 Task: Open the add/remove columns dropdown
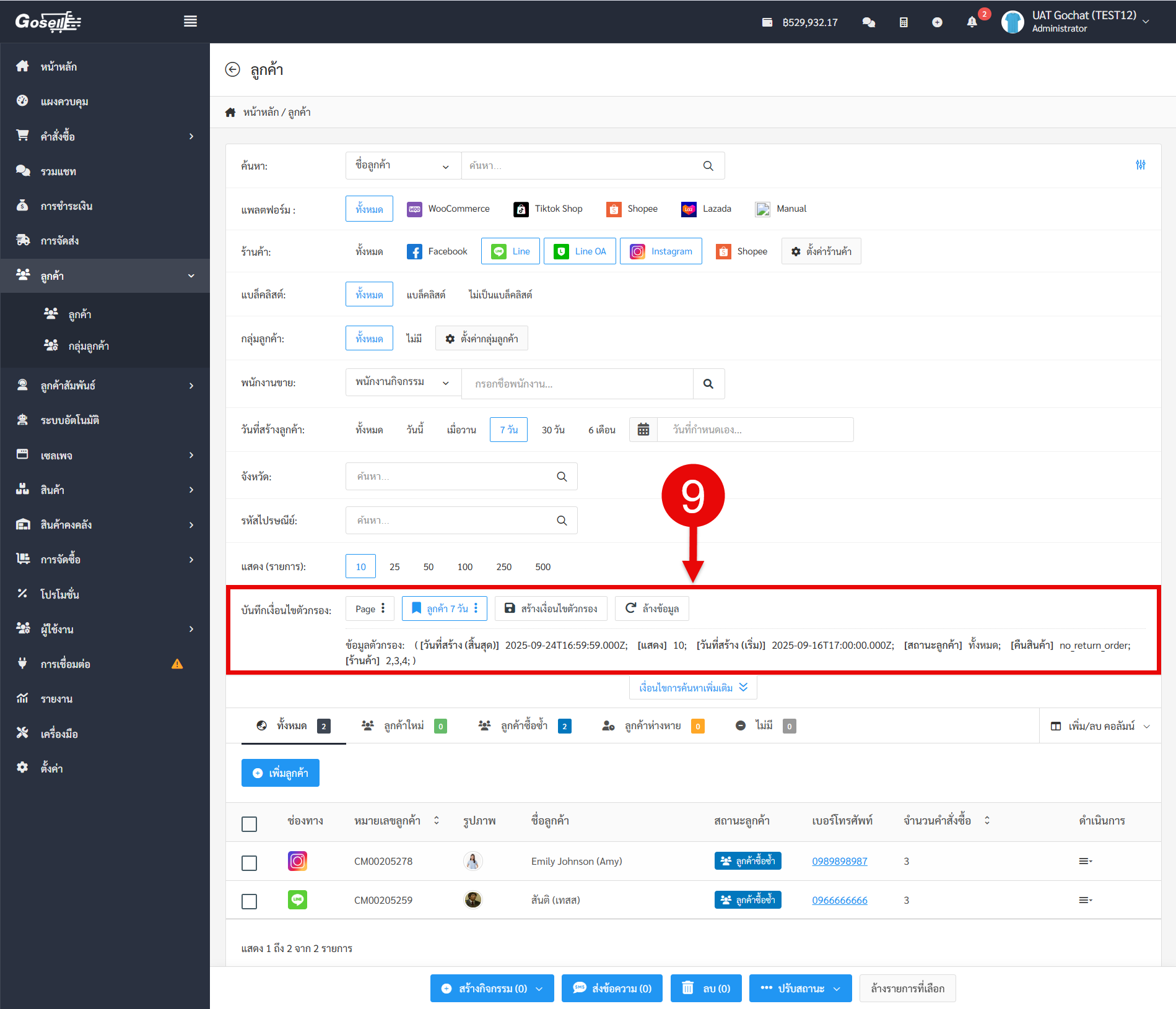pos(1100,726)
